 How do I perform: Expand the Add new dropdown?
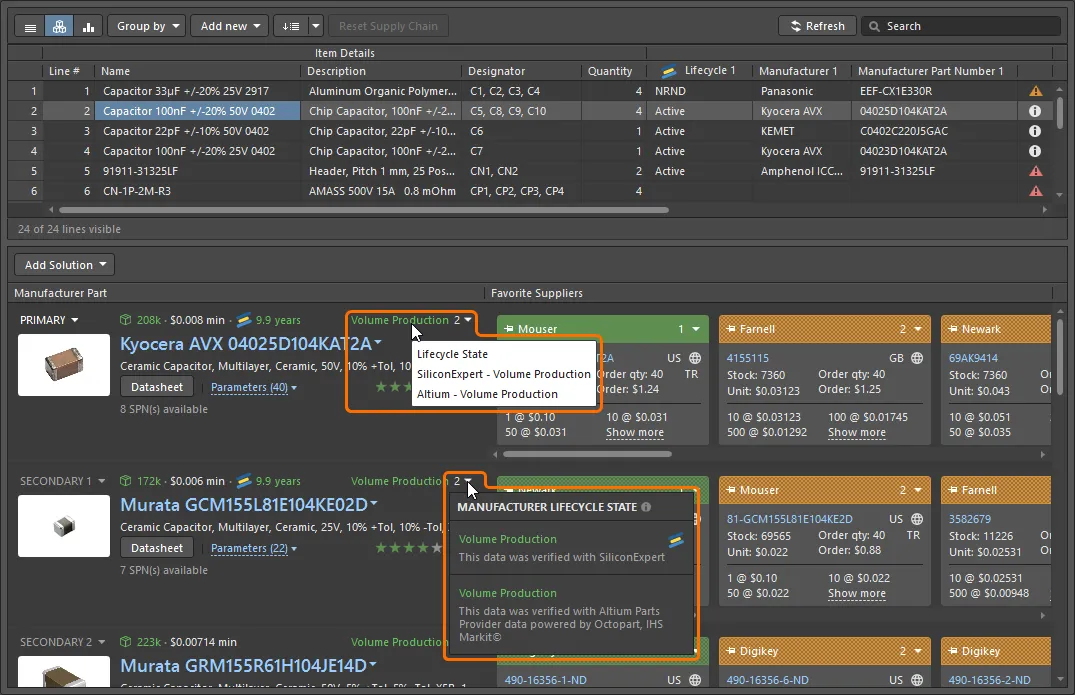pos(230,26)
